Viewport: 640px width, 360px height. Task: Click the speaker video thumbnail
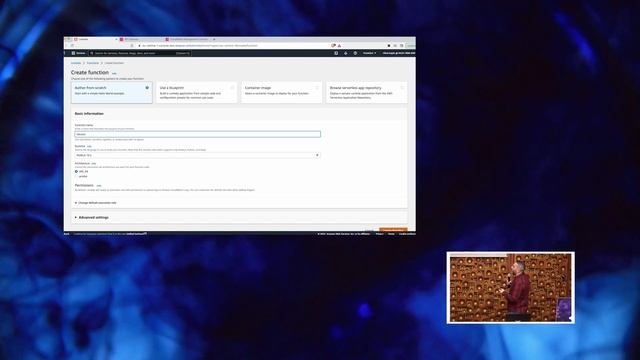tap(511, 288)
